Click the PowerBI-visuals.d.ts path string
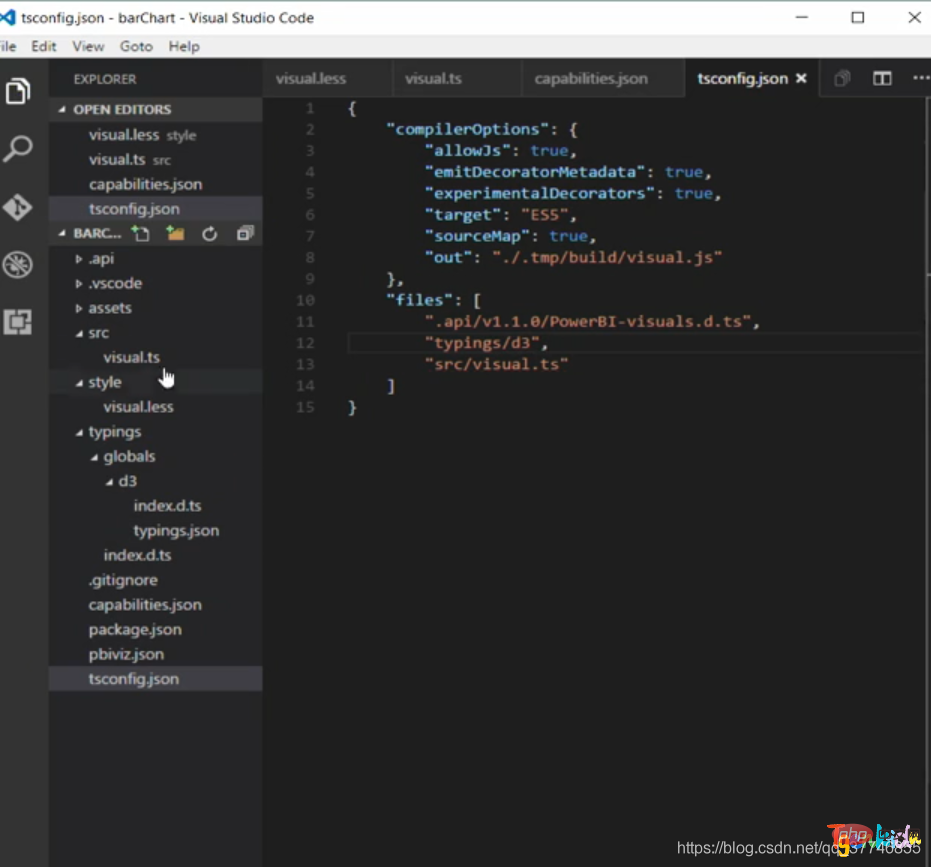The width and height of the screenshot is (931, 867). (x=588, y=321)
